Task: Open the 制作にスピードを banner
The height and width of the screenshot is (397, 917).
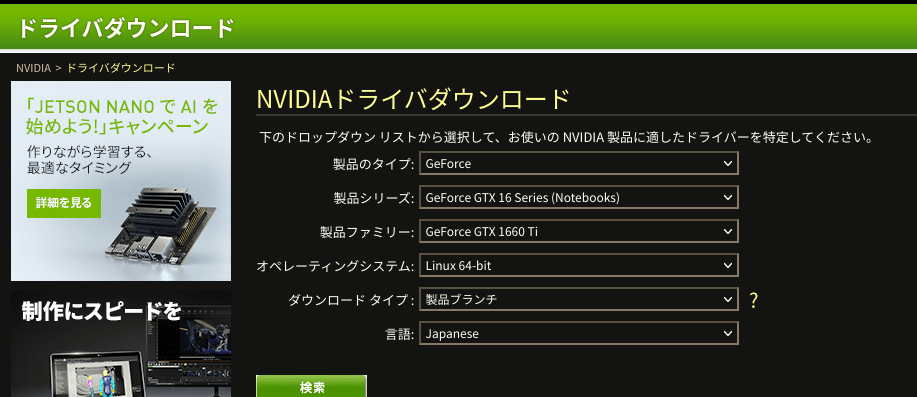Action: pos(121,344)
